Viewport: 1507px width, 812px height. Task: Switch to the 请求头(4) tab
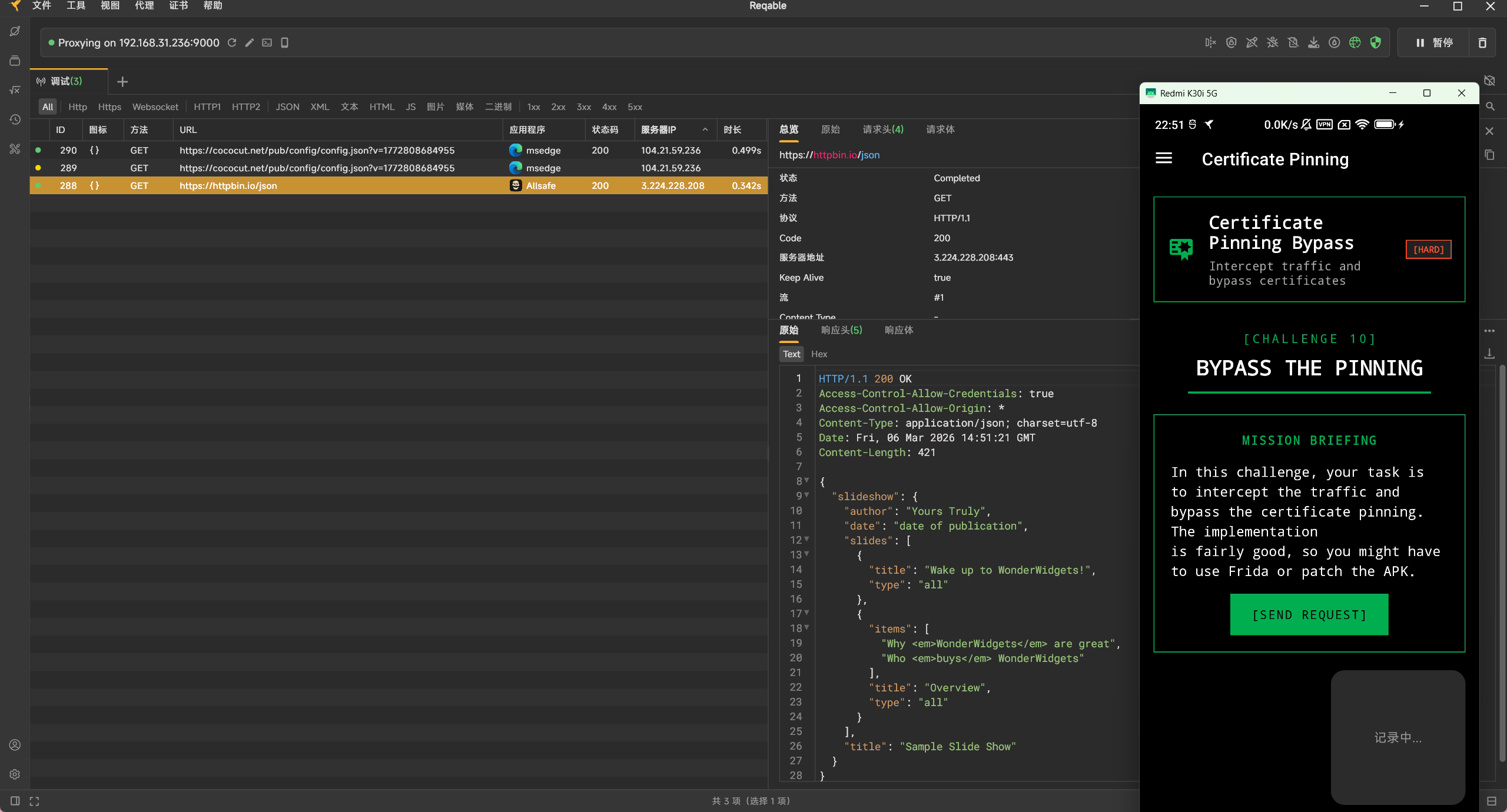tap(882, 129)
